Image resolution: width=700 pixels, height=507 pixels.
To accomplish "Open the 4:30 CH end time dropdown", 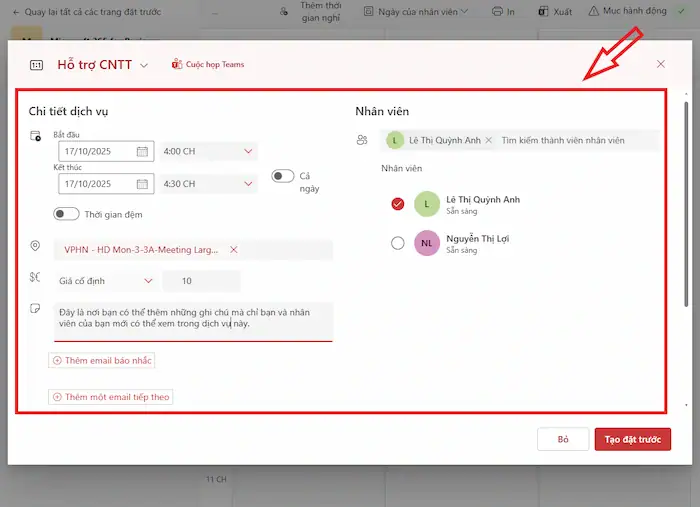I will pyautogui.click(x=248, y=184).
